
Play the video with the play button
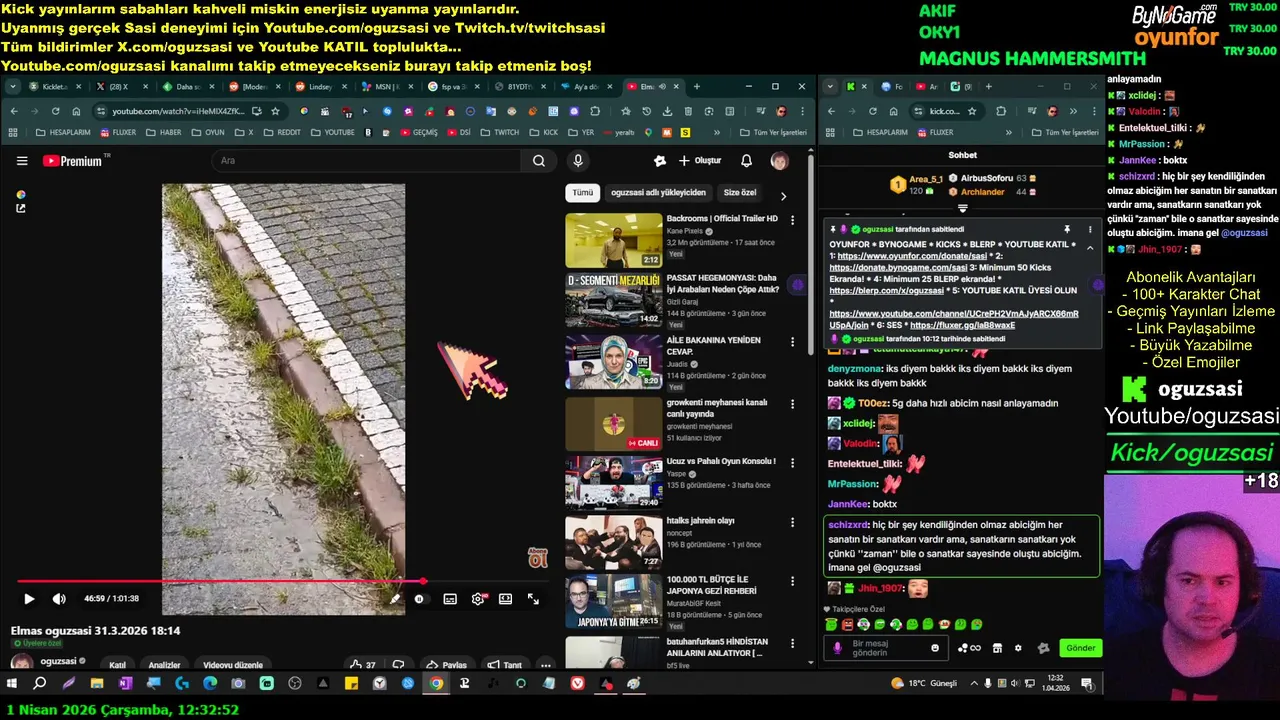click(x=29, y=599)
